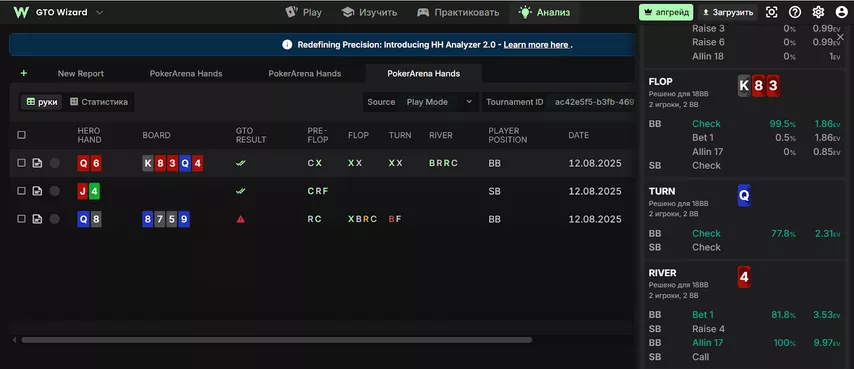This screenshot has height=369, width=854.
Task: Open hand history document icon for Q6 hand
Action: tap(37, 163)
